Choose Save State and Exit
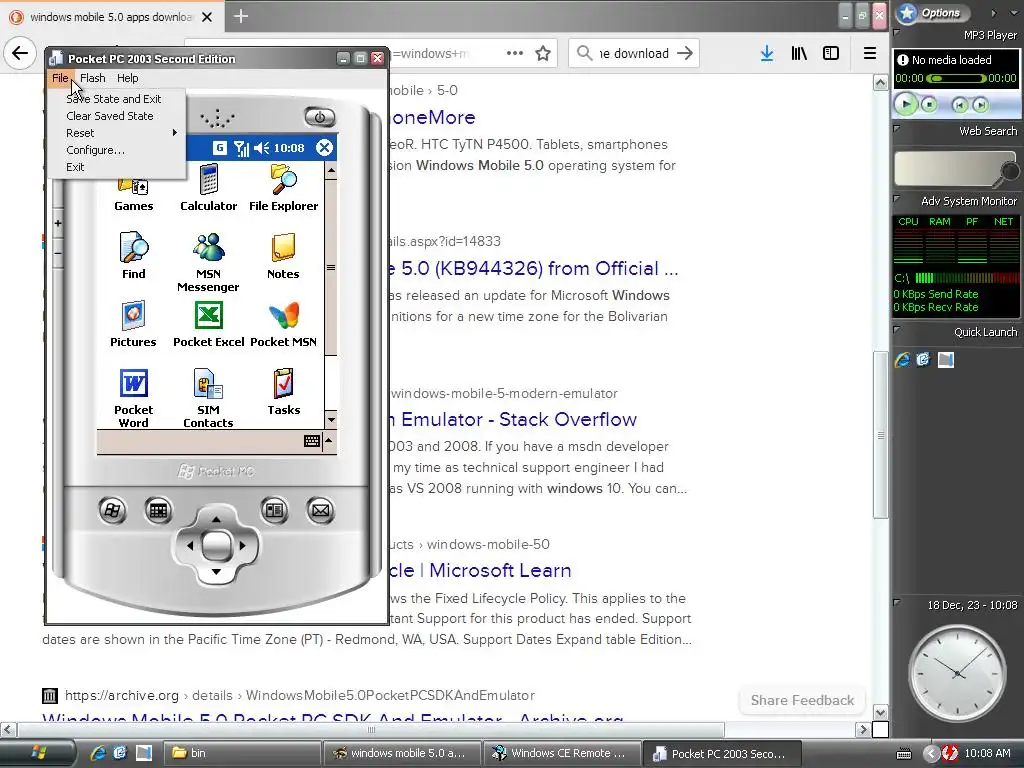 [x=114, y=99]
